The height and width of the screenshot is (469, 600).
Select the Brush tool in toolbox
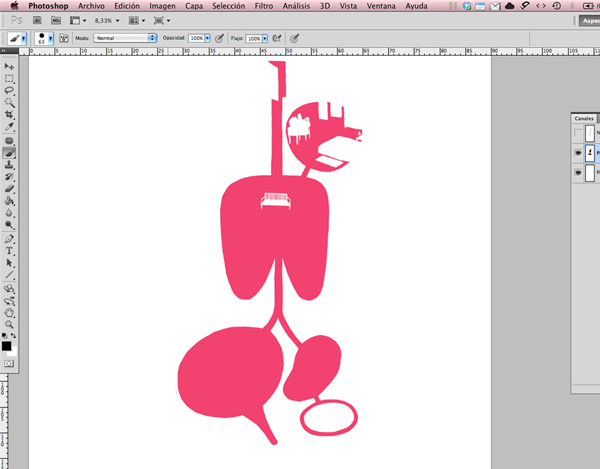click(10, 153)
